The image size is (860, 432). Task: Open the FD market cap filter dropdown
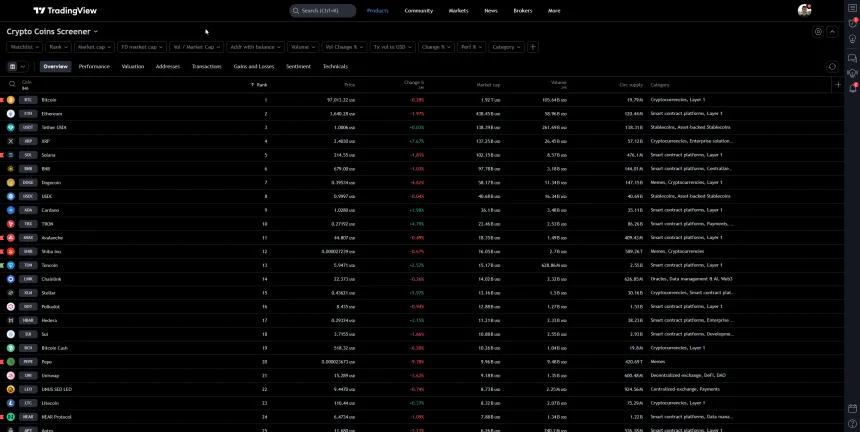[142, 47]
